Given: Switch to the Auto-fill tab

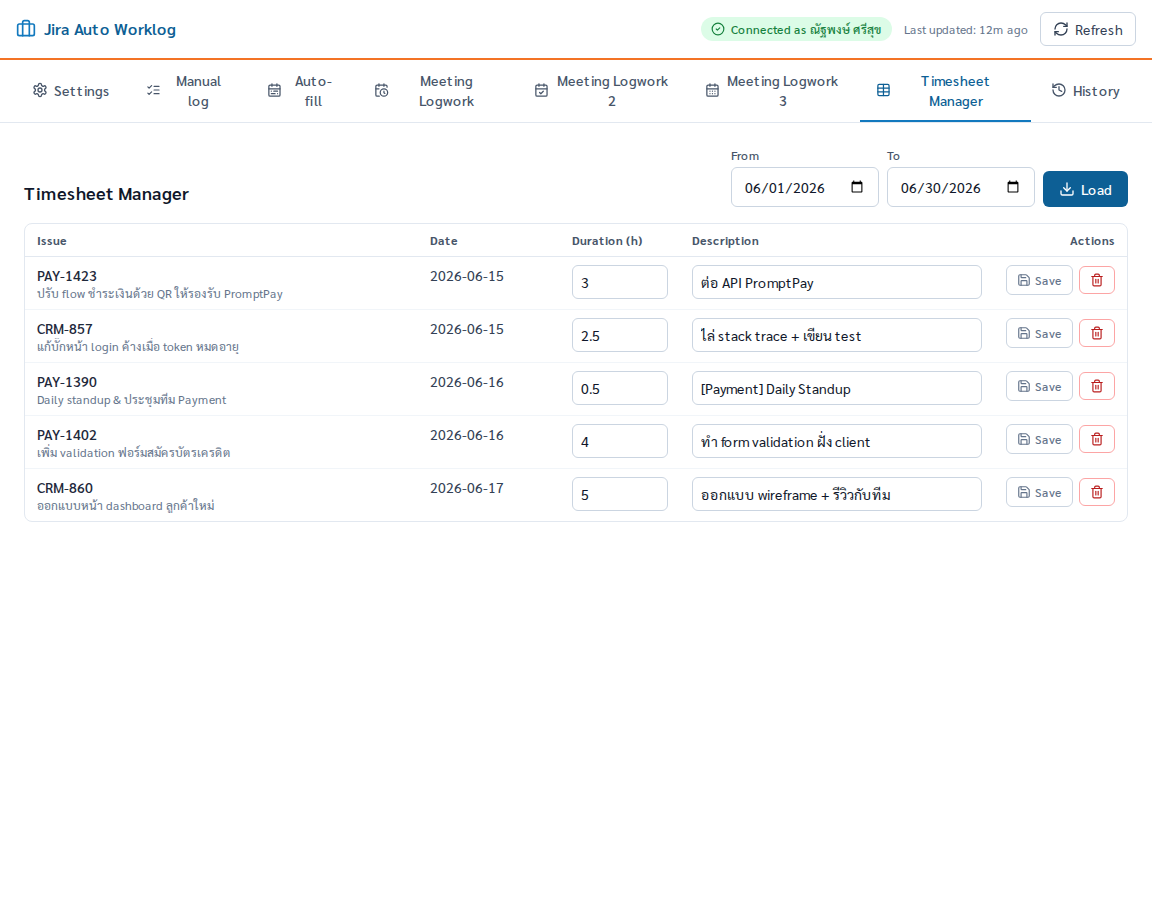Looking at the screenshot, I should tap(302, 90).
